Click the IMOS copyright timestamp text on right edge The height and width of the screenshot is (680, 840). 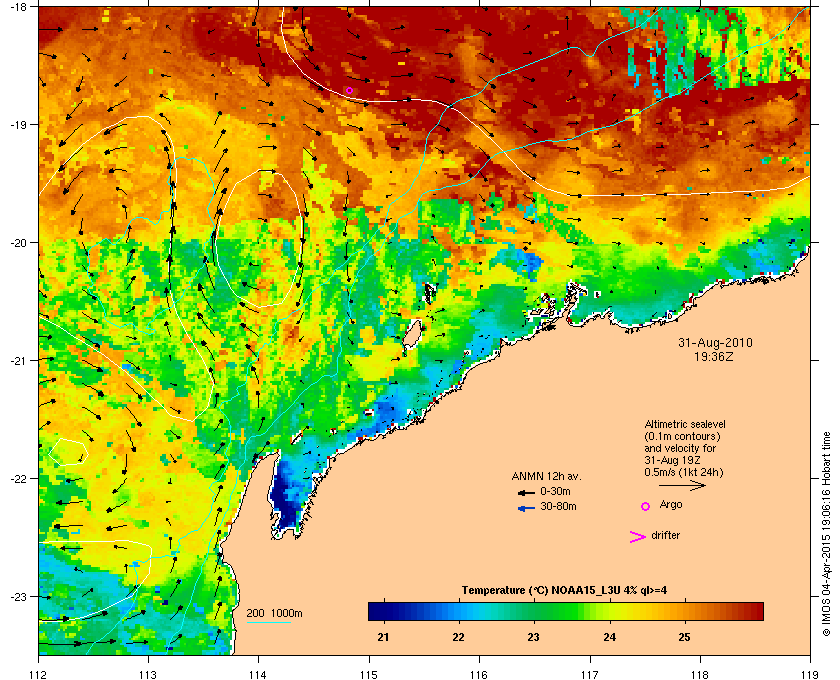pos(826,533)
